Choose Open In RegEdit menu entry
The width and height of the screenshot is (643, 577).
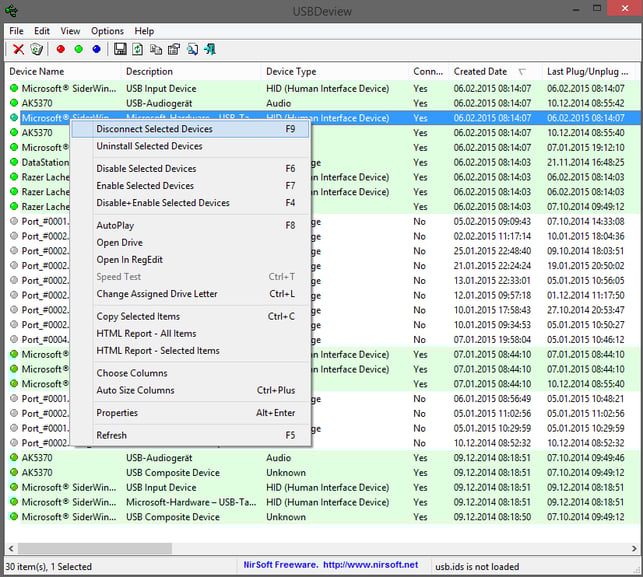pos(129,260)
